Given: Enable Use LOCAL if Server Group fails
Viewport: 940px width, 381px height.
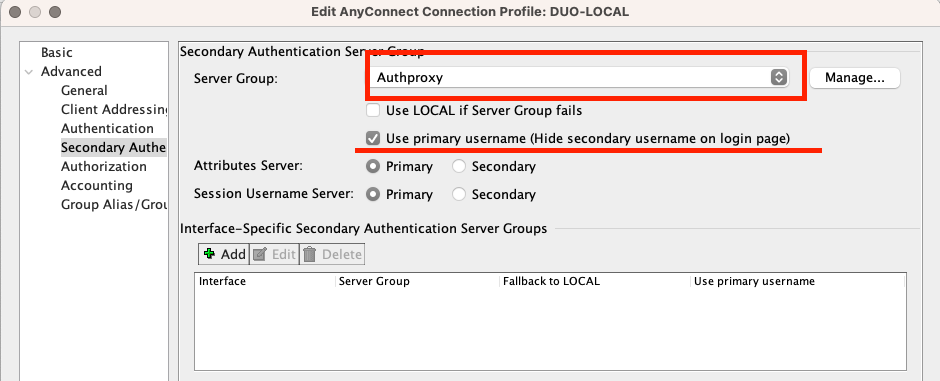Looking at the screenshot, I should pyautogui.click(x=373, y=110).
